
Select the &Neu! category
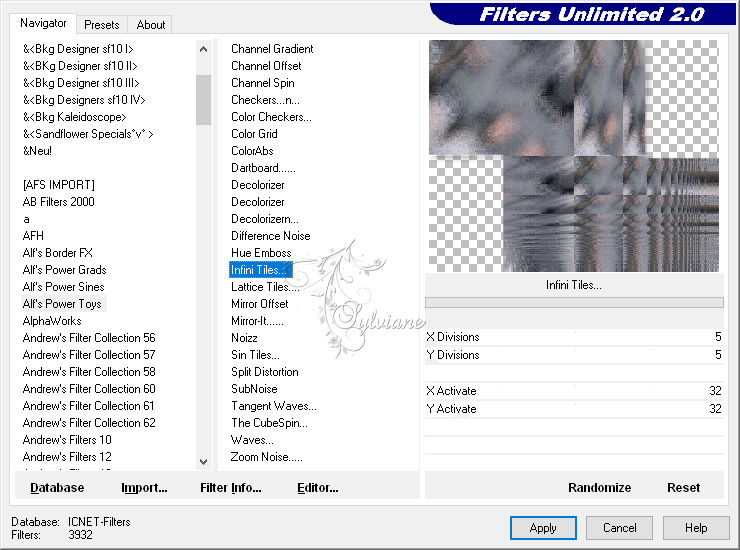pyautogui.click(x=37, y=151)
